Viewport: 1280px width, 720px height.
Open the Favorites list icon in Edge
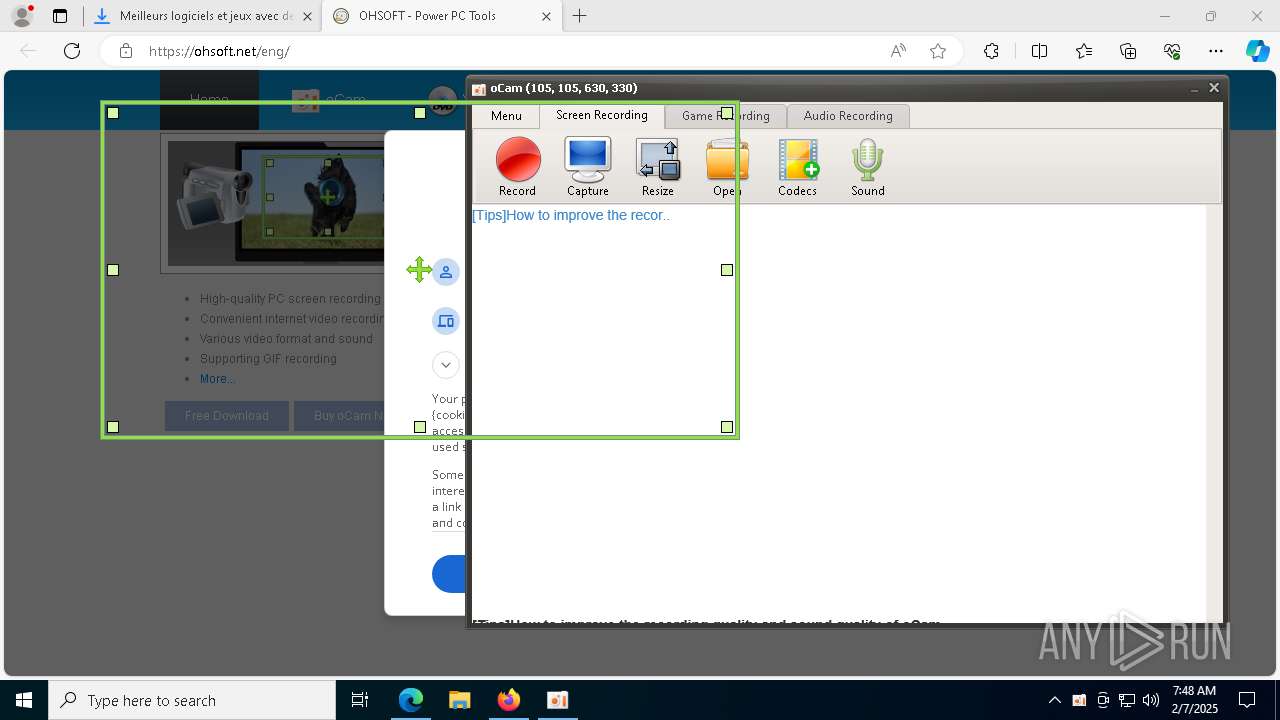1084,51
